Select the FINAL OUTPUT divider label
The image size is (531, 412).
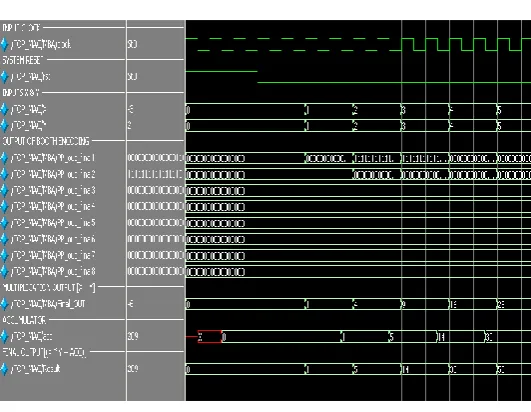click(x=44, y=353)
